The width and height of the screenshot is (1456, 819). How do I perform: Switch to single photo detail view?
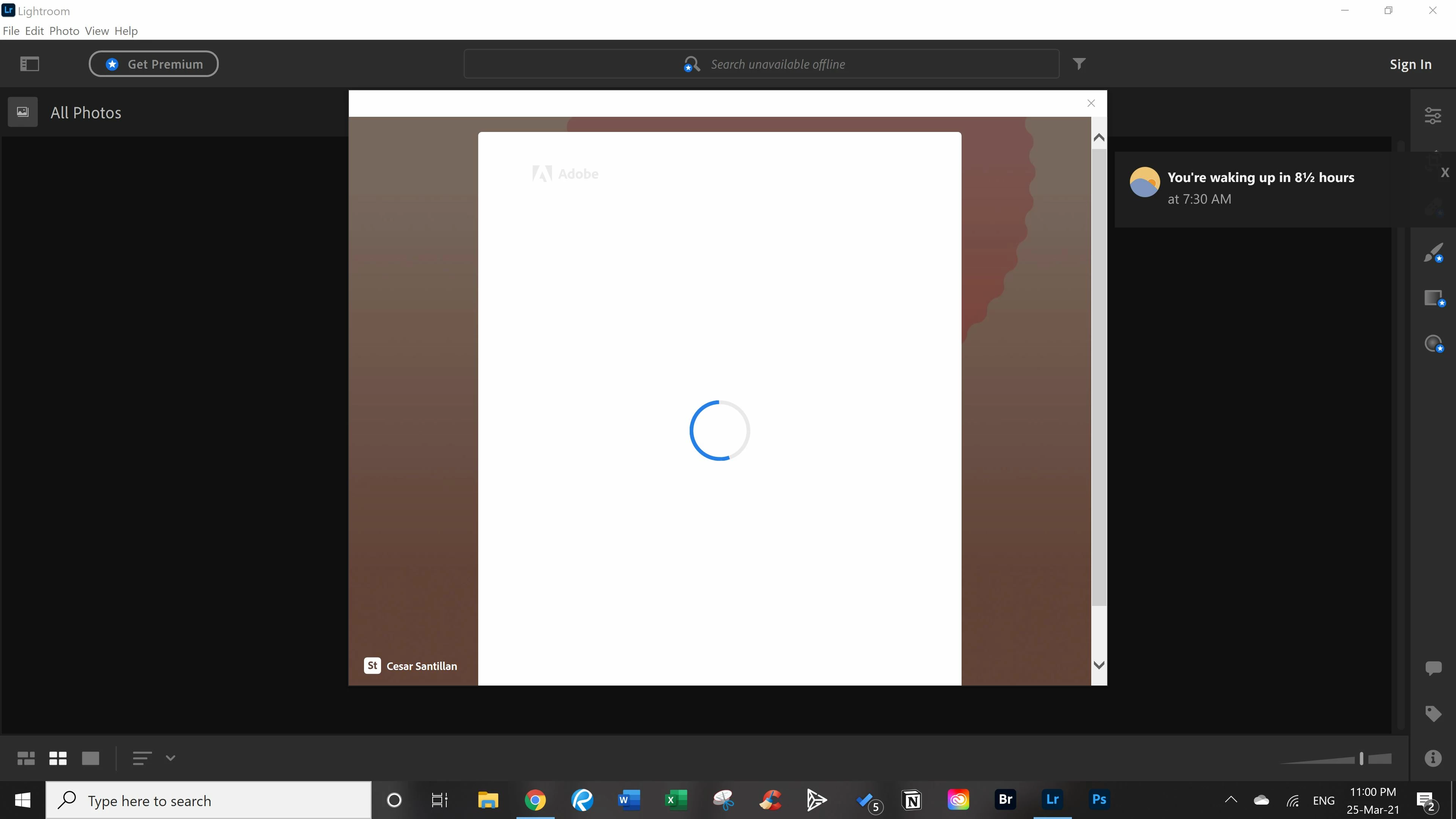pyautogui.click(x=91, y=758)
